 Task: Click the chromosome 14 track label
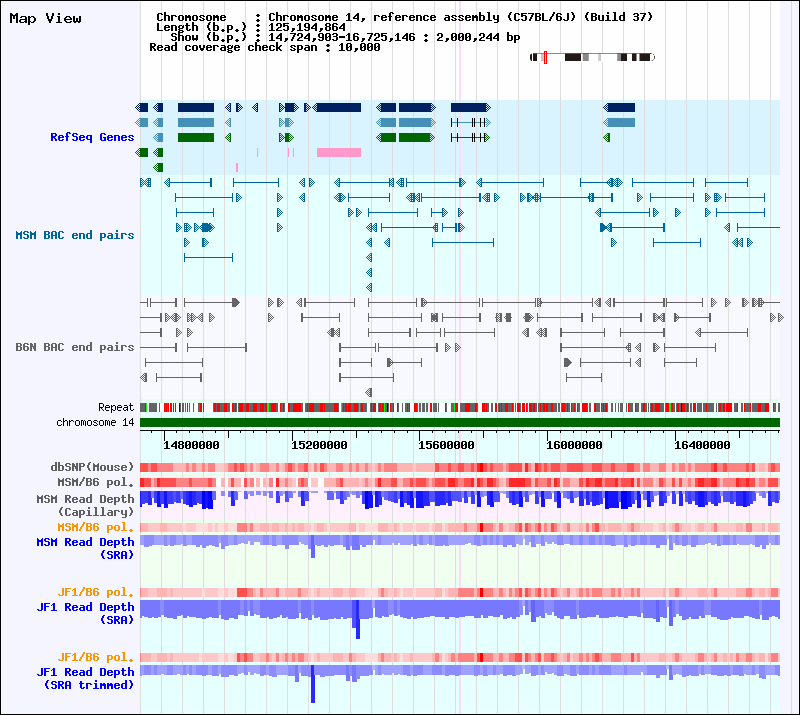click(95, 423)
